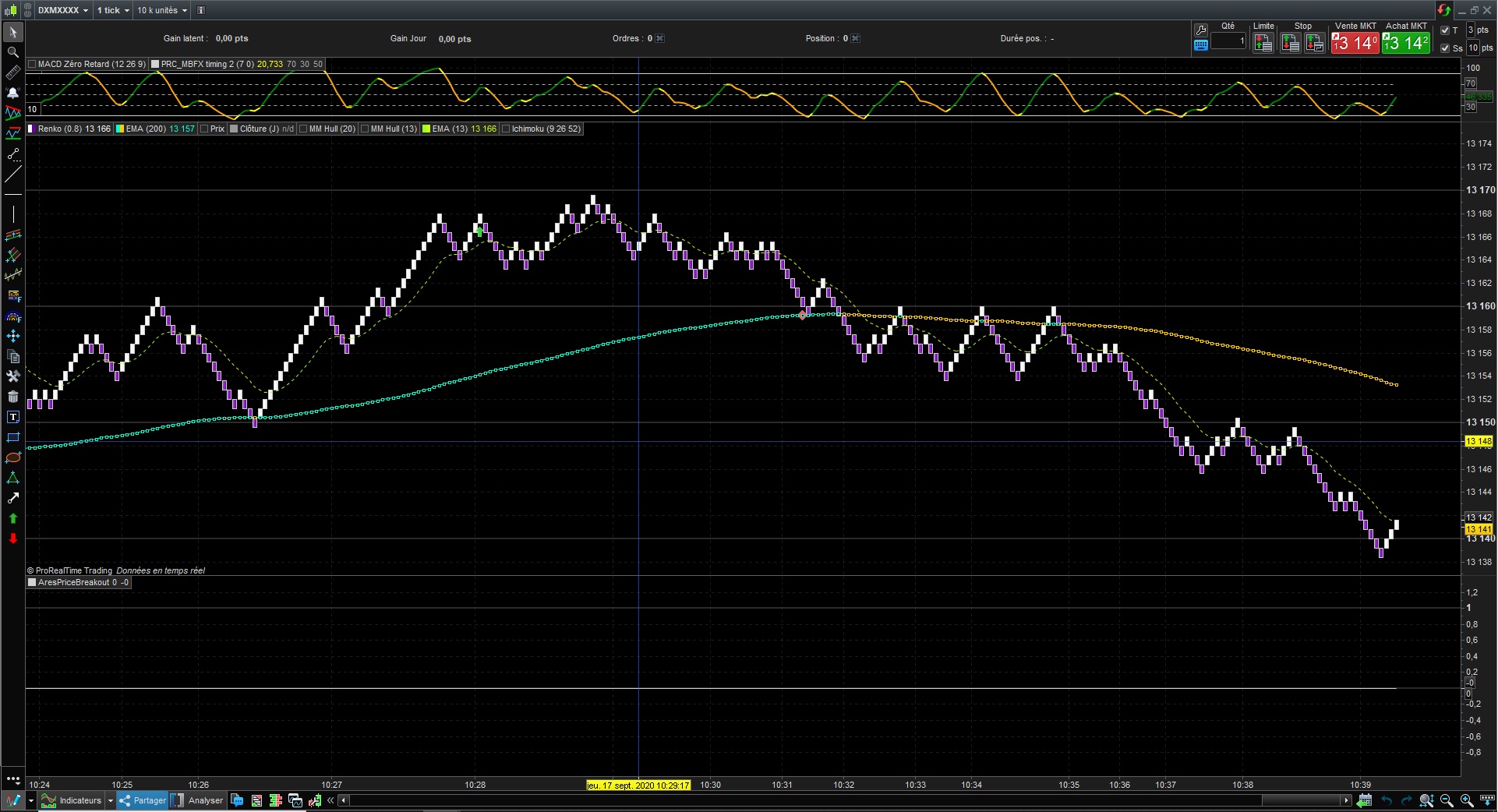1498x812 pixels.
Task: Open the Analyser menu
Action: tap(204, 800)
